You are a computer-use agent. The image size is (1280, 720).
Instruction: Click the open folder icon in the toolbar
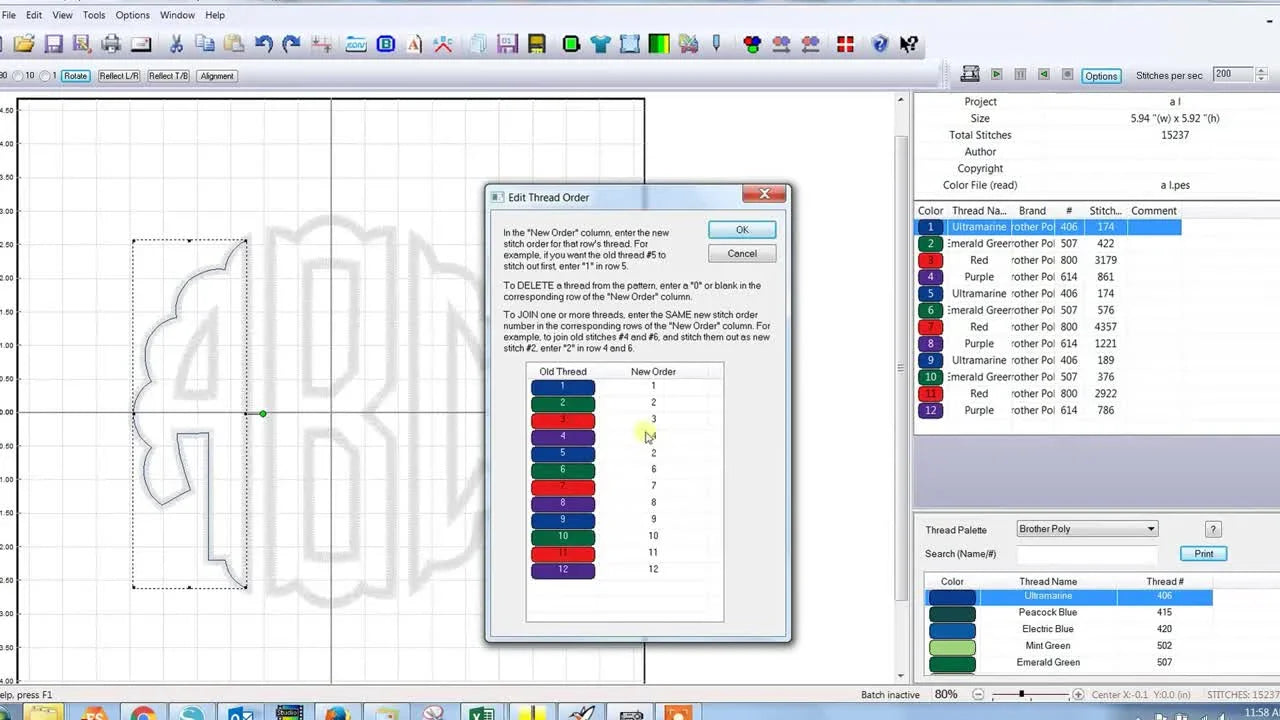coord(24,44)
